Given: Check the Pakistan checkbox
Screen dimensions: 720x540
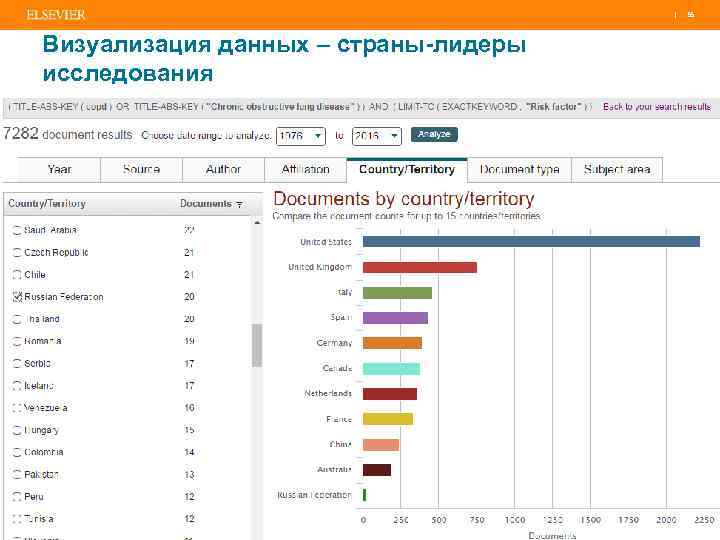Looking at the screenshot, I should pyautogui.click(x=17, y=474).
